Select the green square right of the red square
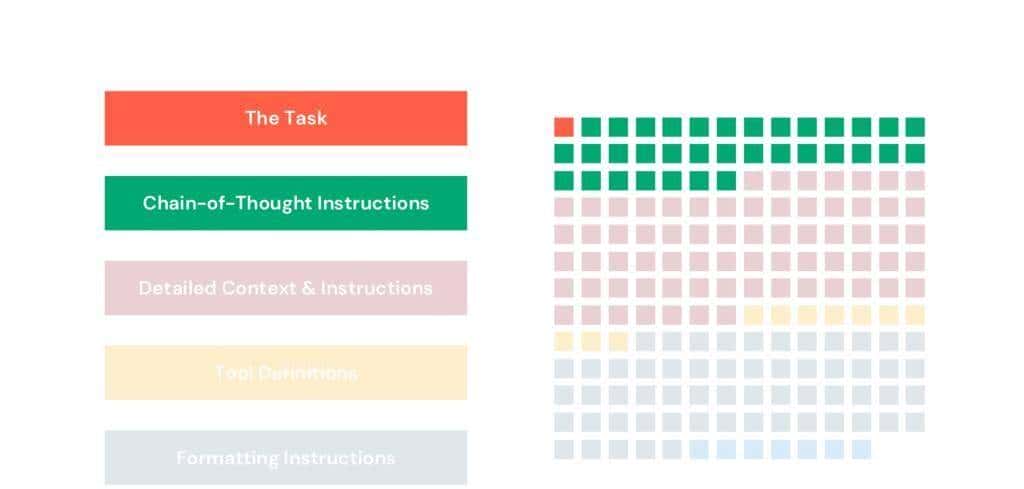The image size is (1024, 489). coord(591,127)
